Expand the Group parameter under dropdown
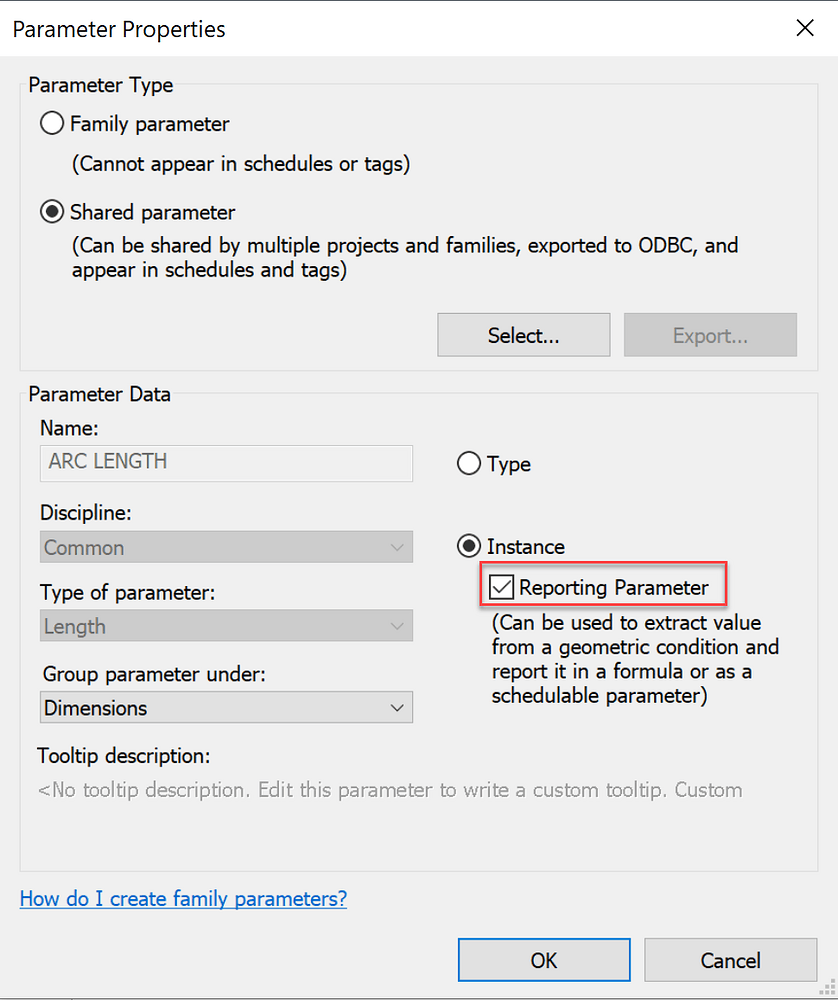The image size is (838, 1000). [x=398, y=707]
